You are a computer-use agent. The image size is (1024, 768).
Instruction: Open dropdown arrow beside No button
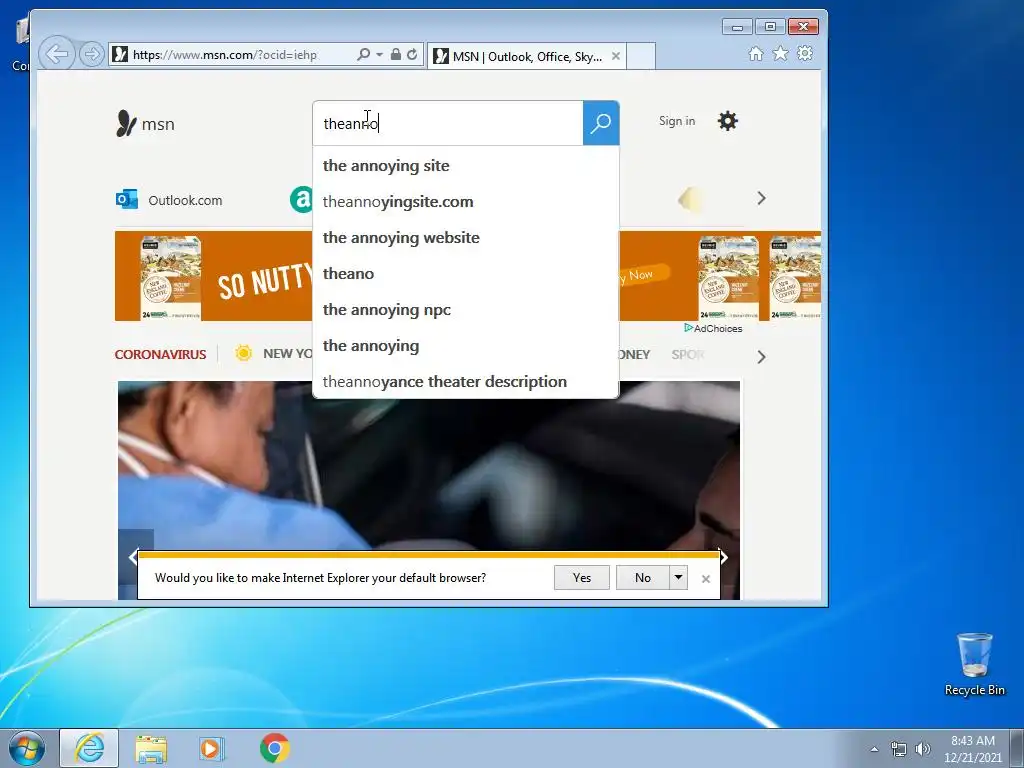[x=679, y=578]
